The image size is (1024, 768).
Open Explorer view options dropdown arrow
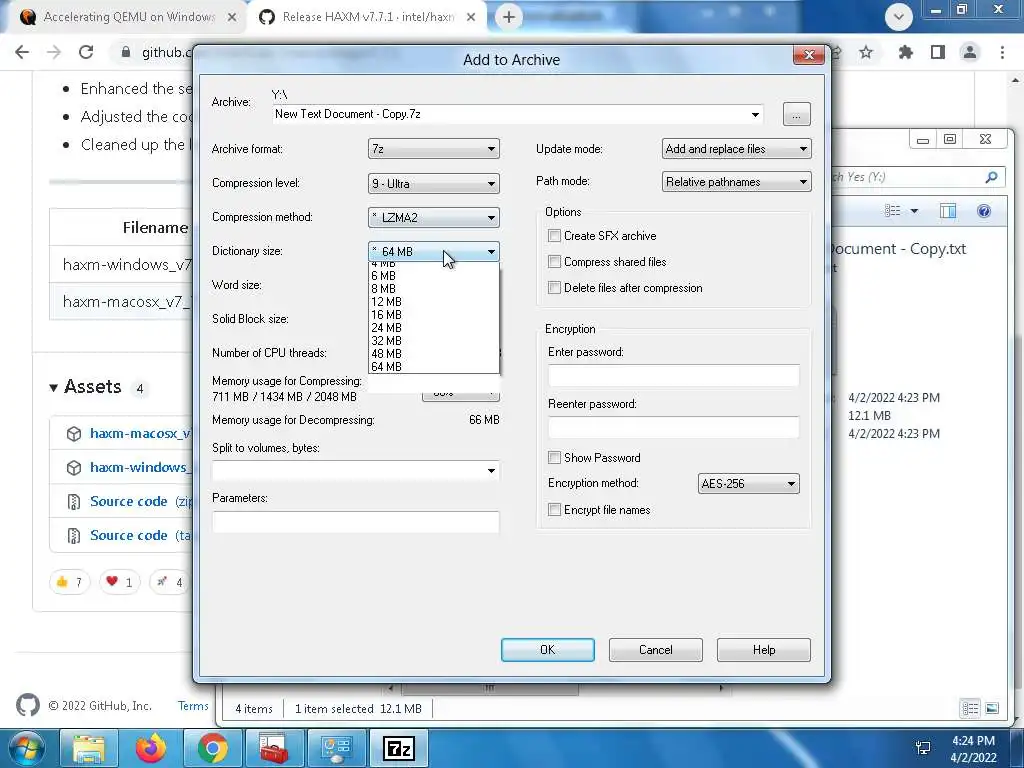(x=914, y=211)
